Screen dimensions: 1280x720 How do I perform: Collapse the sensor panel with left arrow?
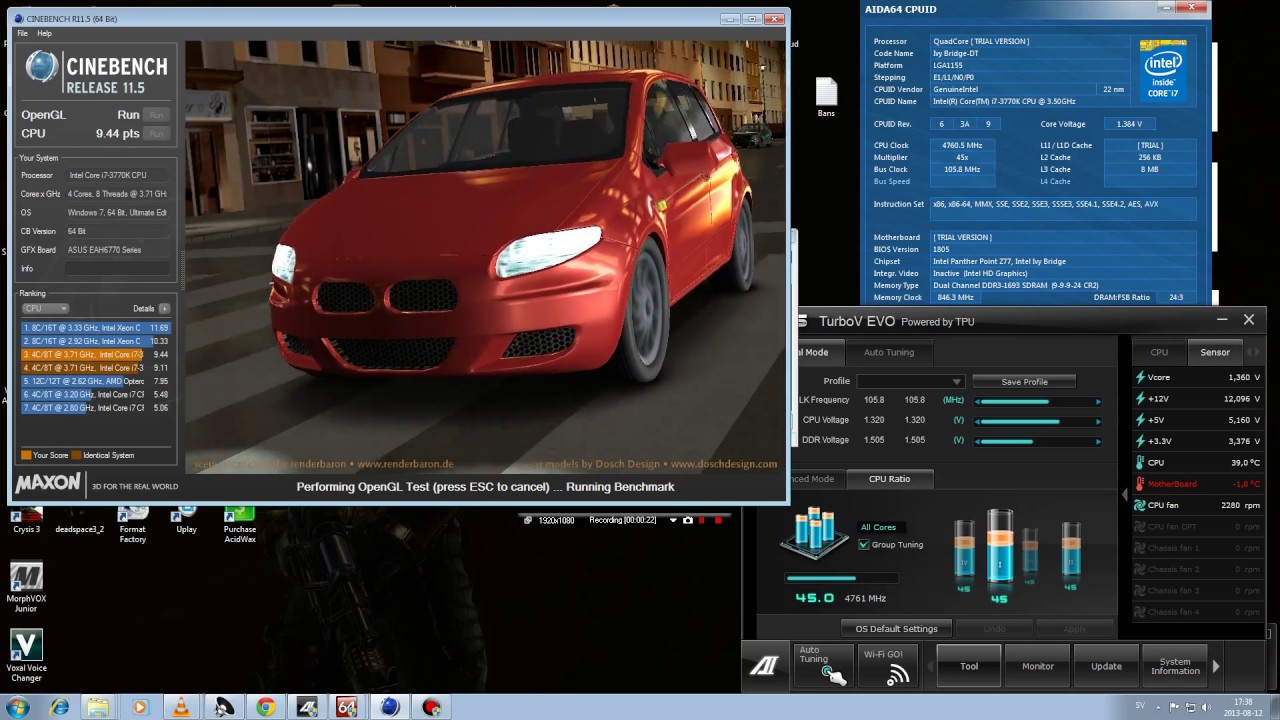[1124, 494]
